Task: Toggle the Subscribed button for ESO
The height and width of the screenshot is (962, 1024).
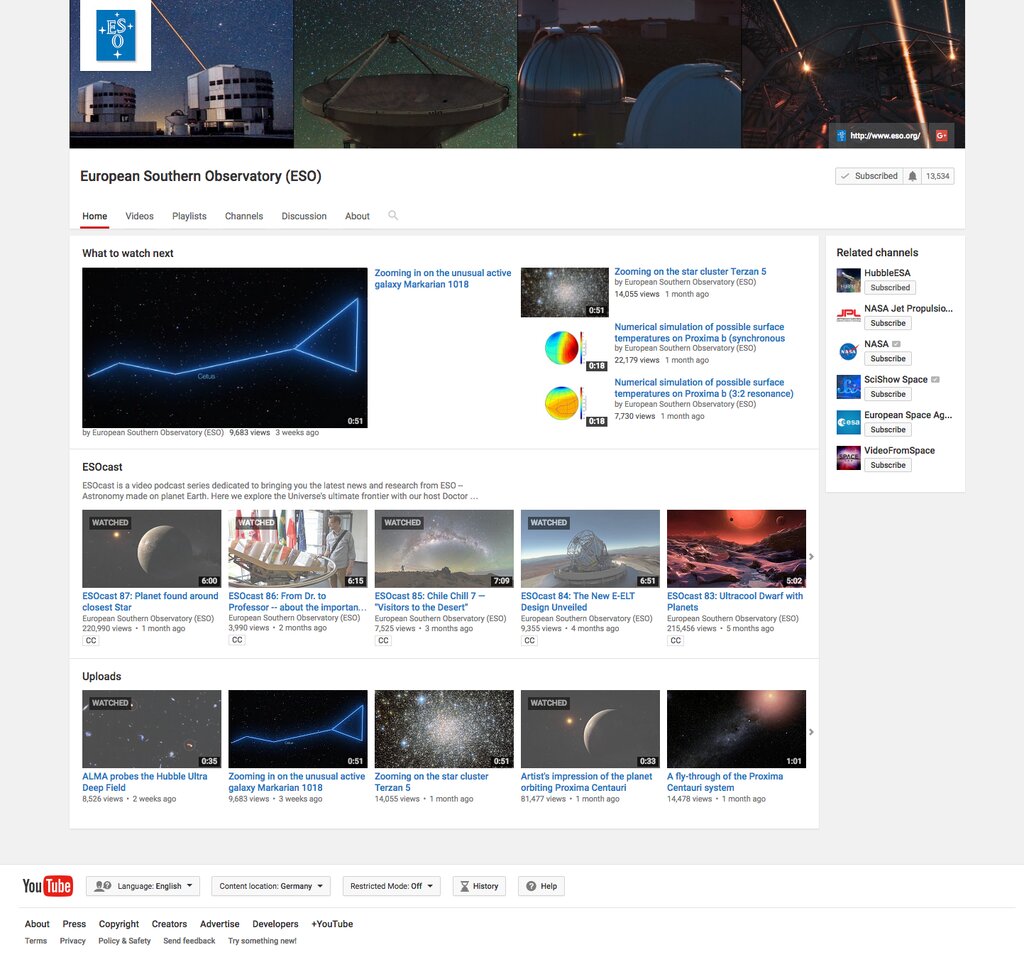Action: (869, 176)
